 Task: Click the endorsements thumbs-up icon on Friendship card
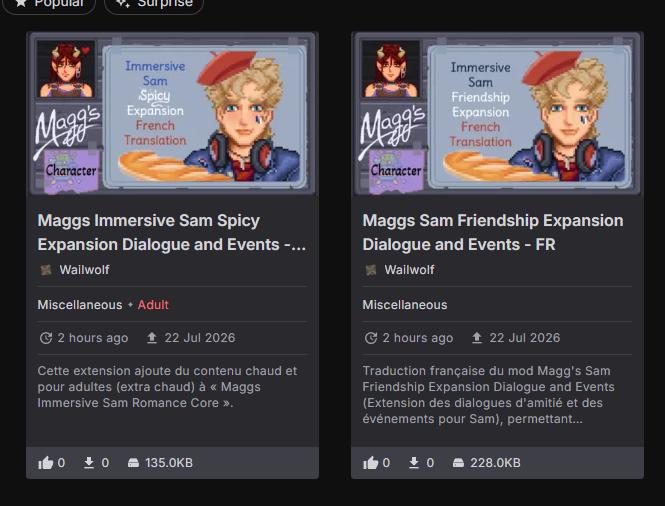click(370, 463)
